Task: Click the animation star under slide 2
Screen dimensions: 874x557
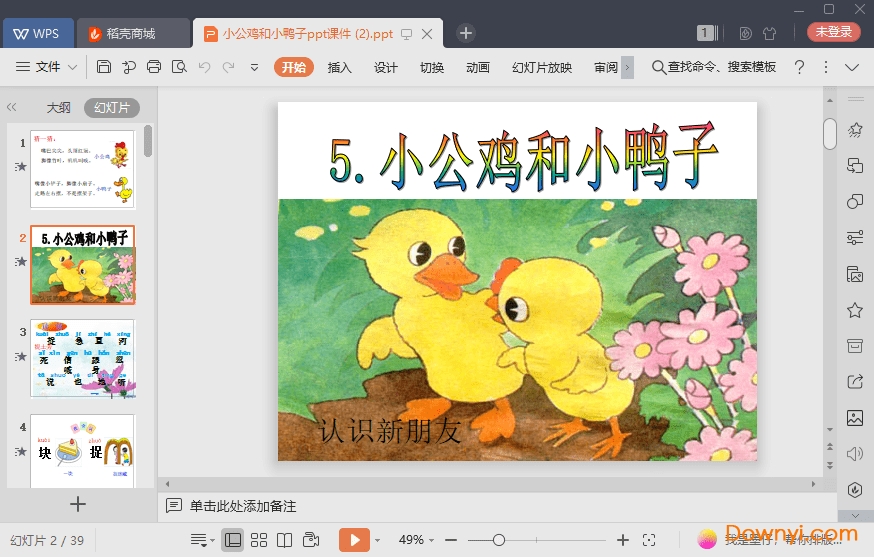Action: point(21,261)
